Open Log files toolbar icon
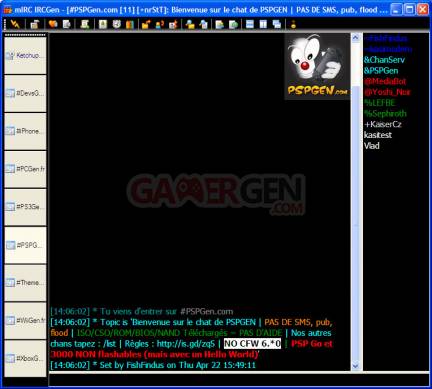This screenshot has width=432, height=389. point(204,24)
